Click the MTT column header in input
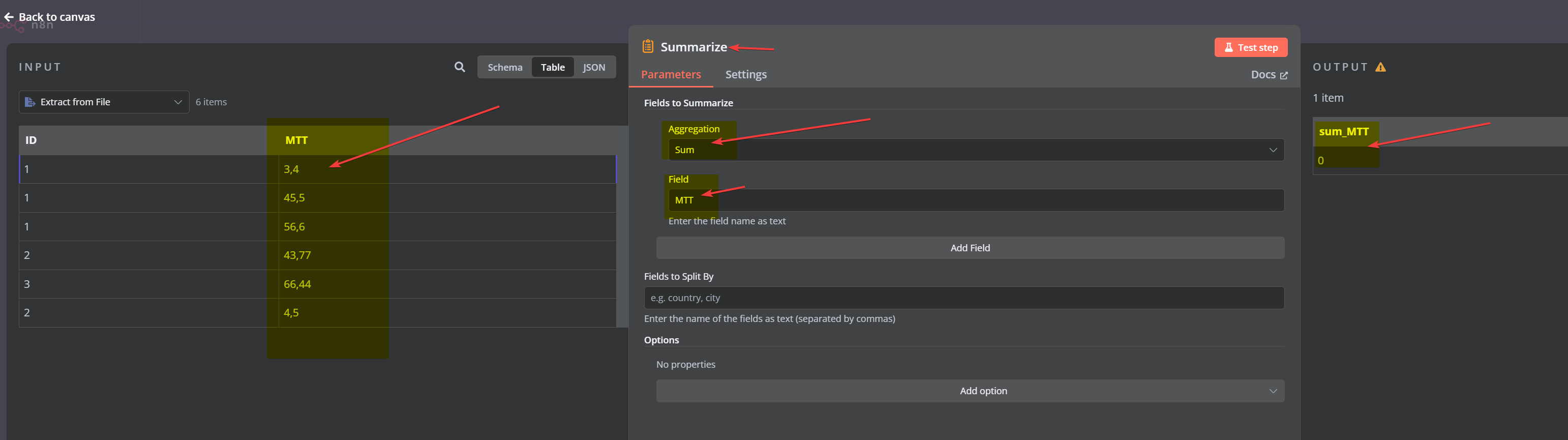 pos(296,140)
